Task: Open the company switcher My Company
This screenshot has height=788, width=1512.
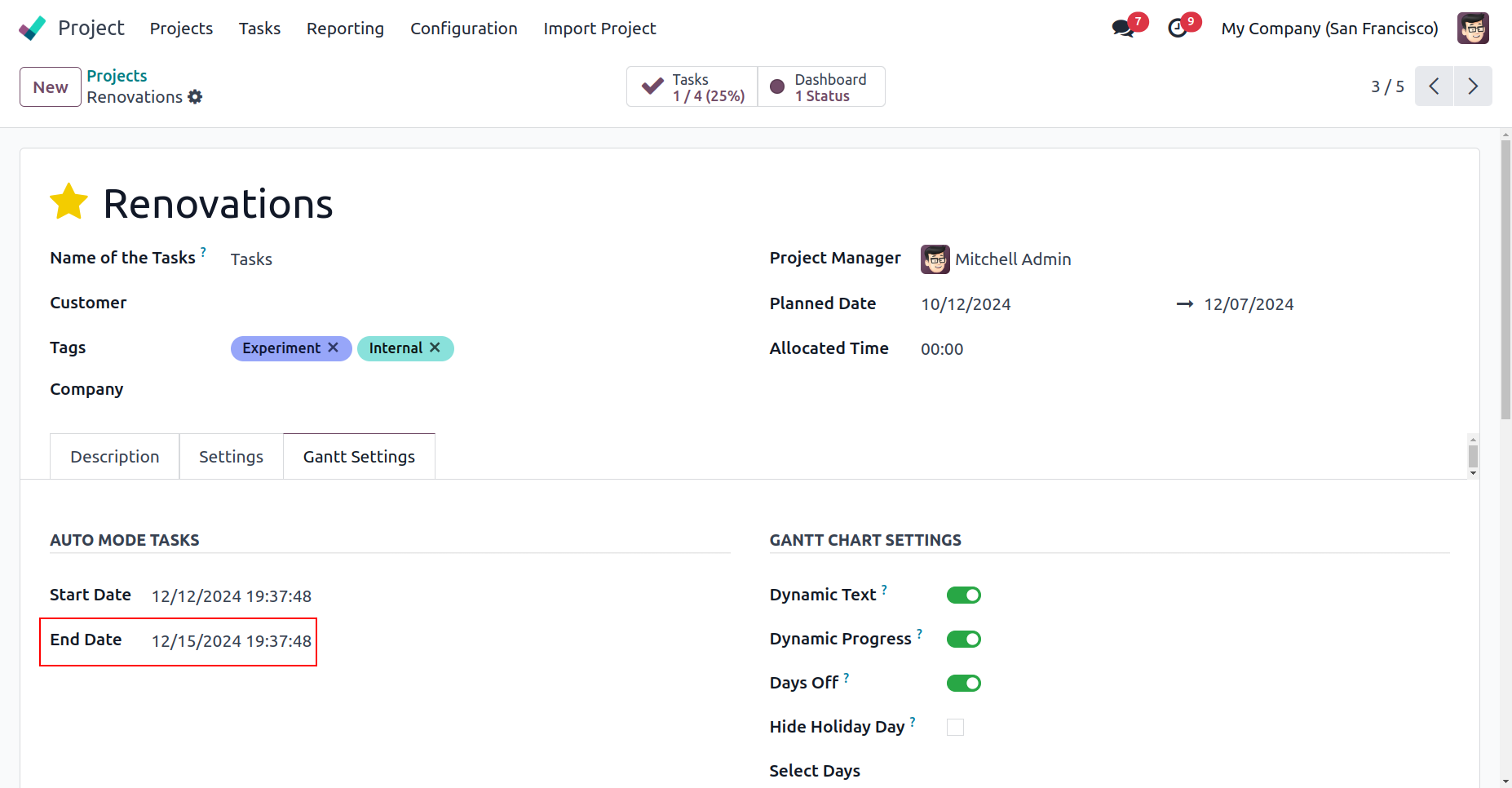Action: [1329, 29]
